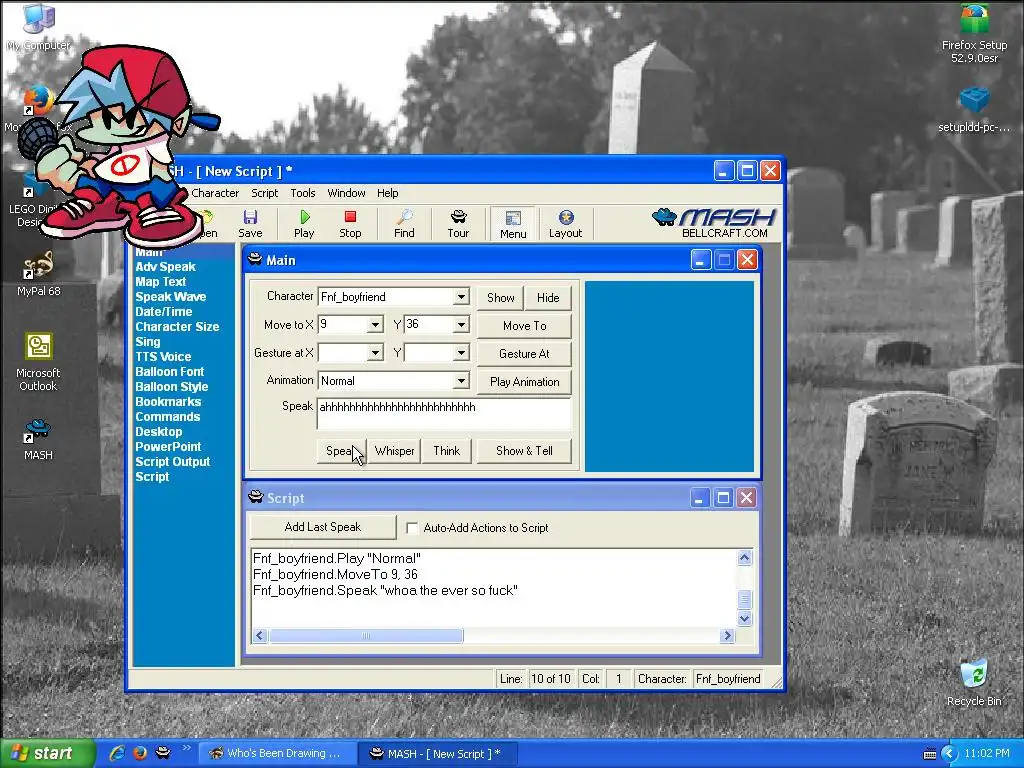Expand the Gesture at Y dropdown

461,353
